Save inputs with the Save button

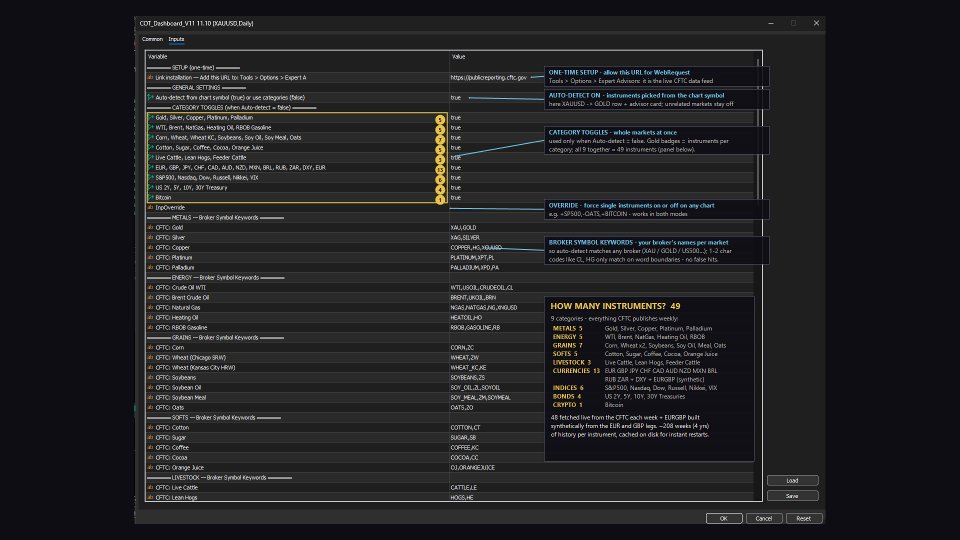792,496
